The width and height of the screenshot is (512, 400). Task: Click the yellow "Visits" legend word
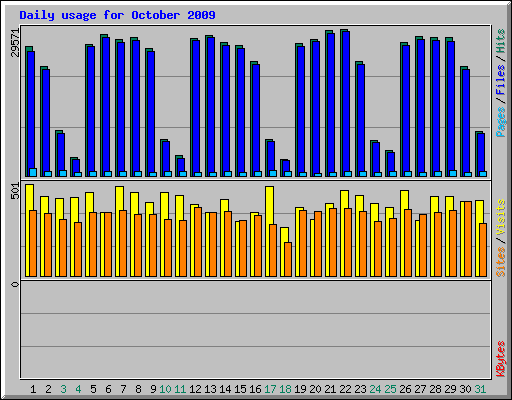(500, 218)
